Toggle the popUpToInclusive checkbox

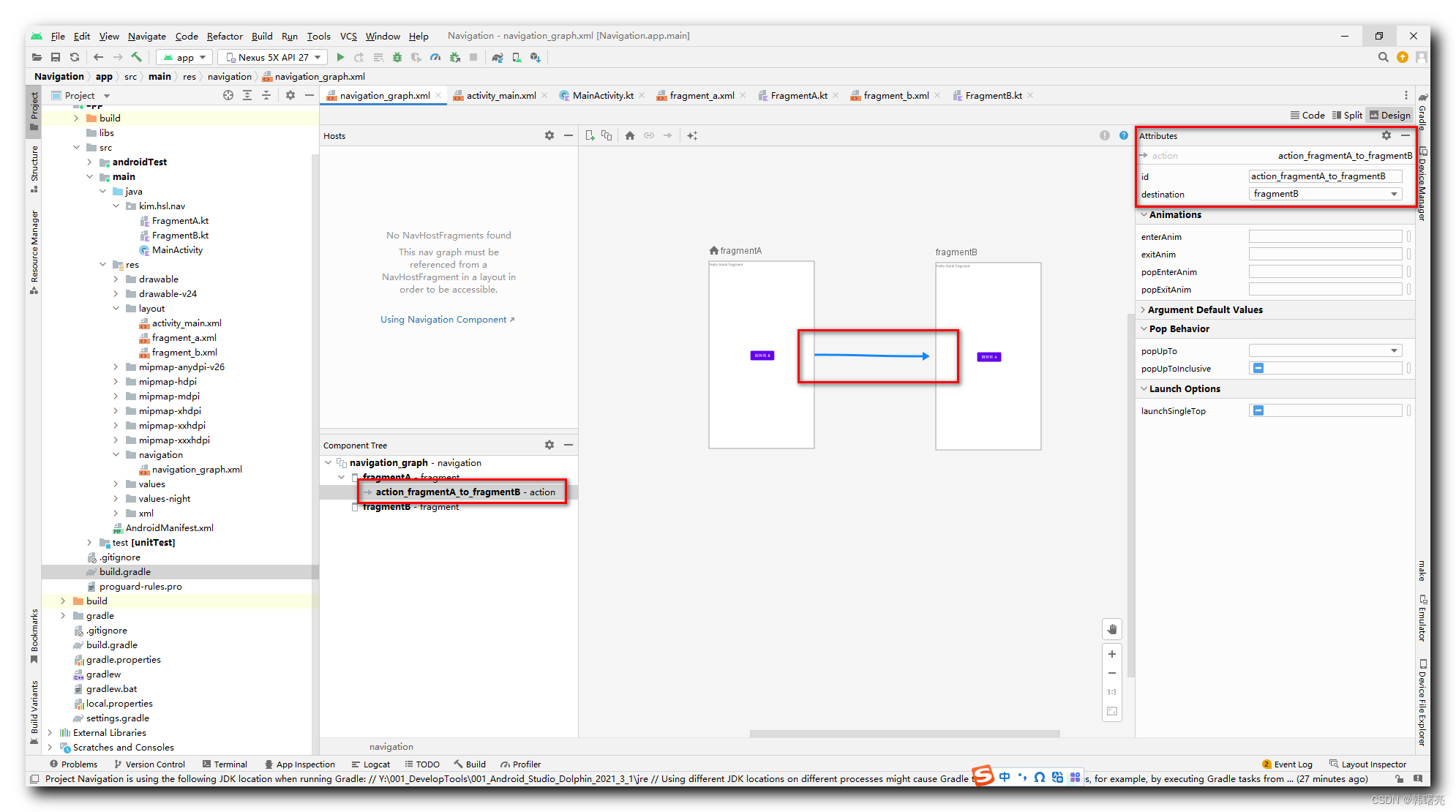click(1258, 368)
